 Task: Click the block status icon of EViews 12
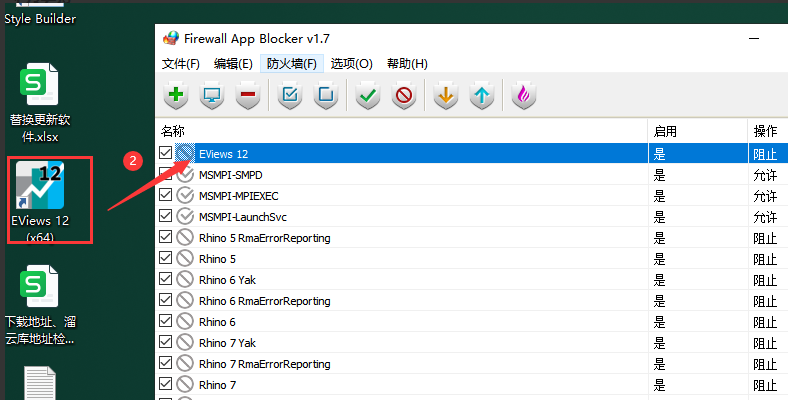click(x=185, y=153)
